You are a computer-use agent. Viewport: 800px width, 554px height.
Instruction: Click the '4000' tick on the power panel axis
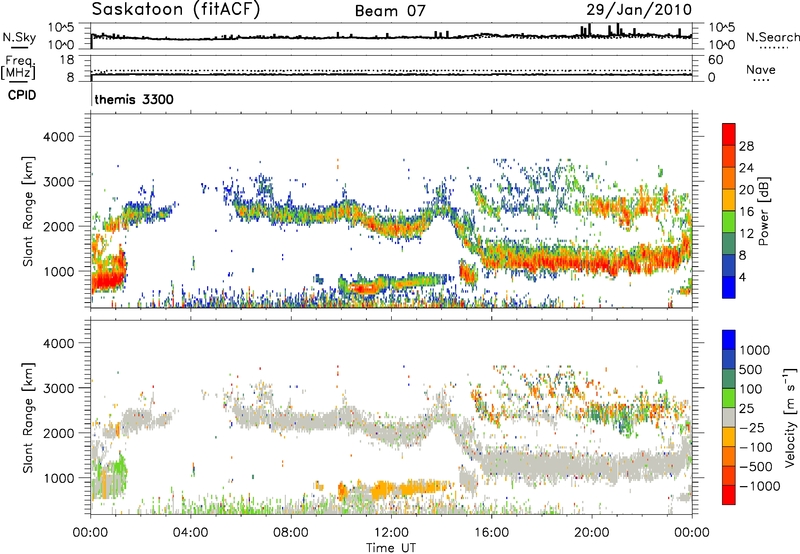click(x=59, y=137)
